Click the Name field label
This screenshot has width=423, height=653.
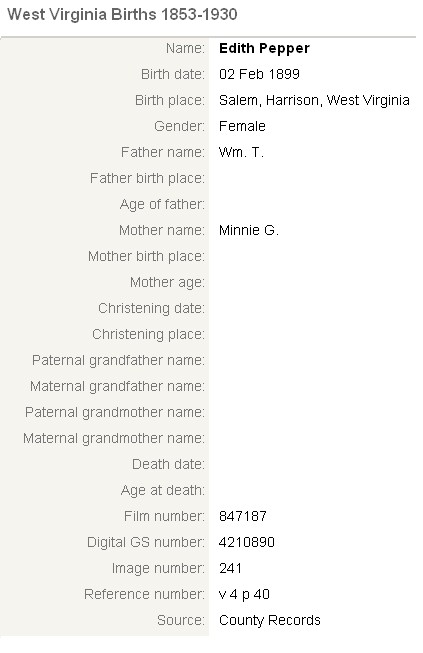185,48
